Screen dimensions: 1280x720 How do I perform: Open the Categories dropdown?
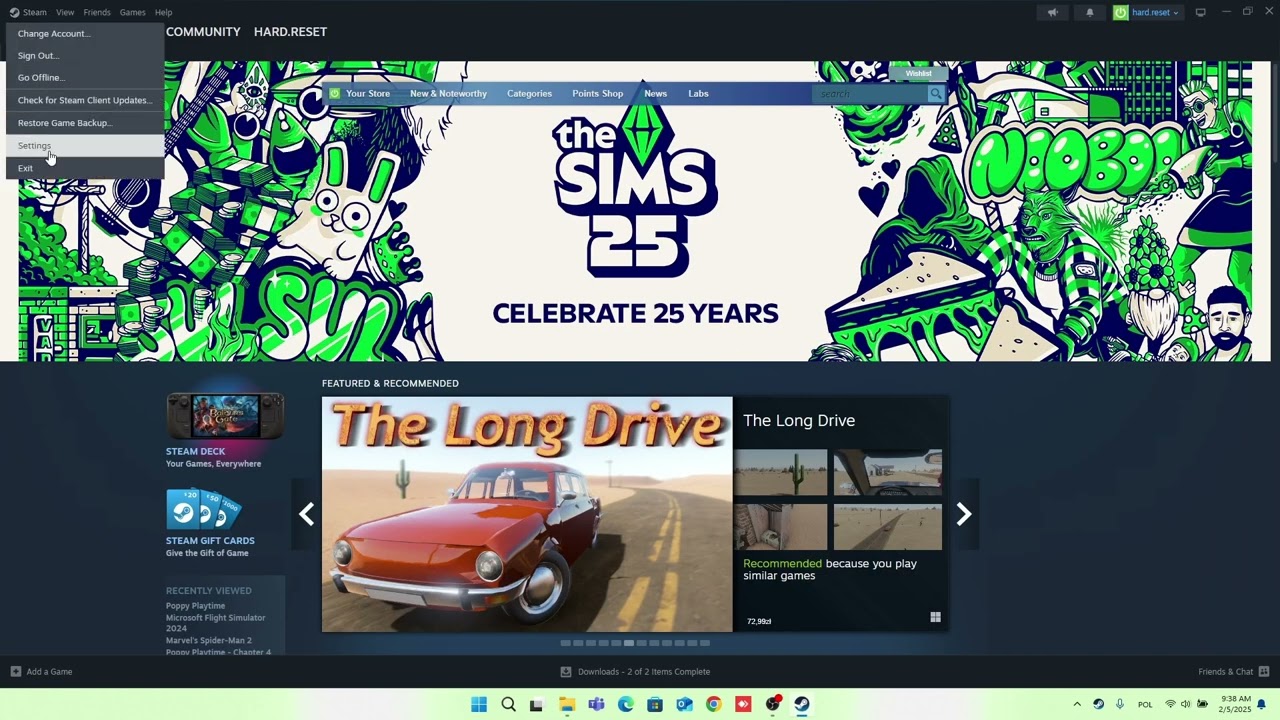coord(529,93)
